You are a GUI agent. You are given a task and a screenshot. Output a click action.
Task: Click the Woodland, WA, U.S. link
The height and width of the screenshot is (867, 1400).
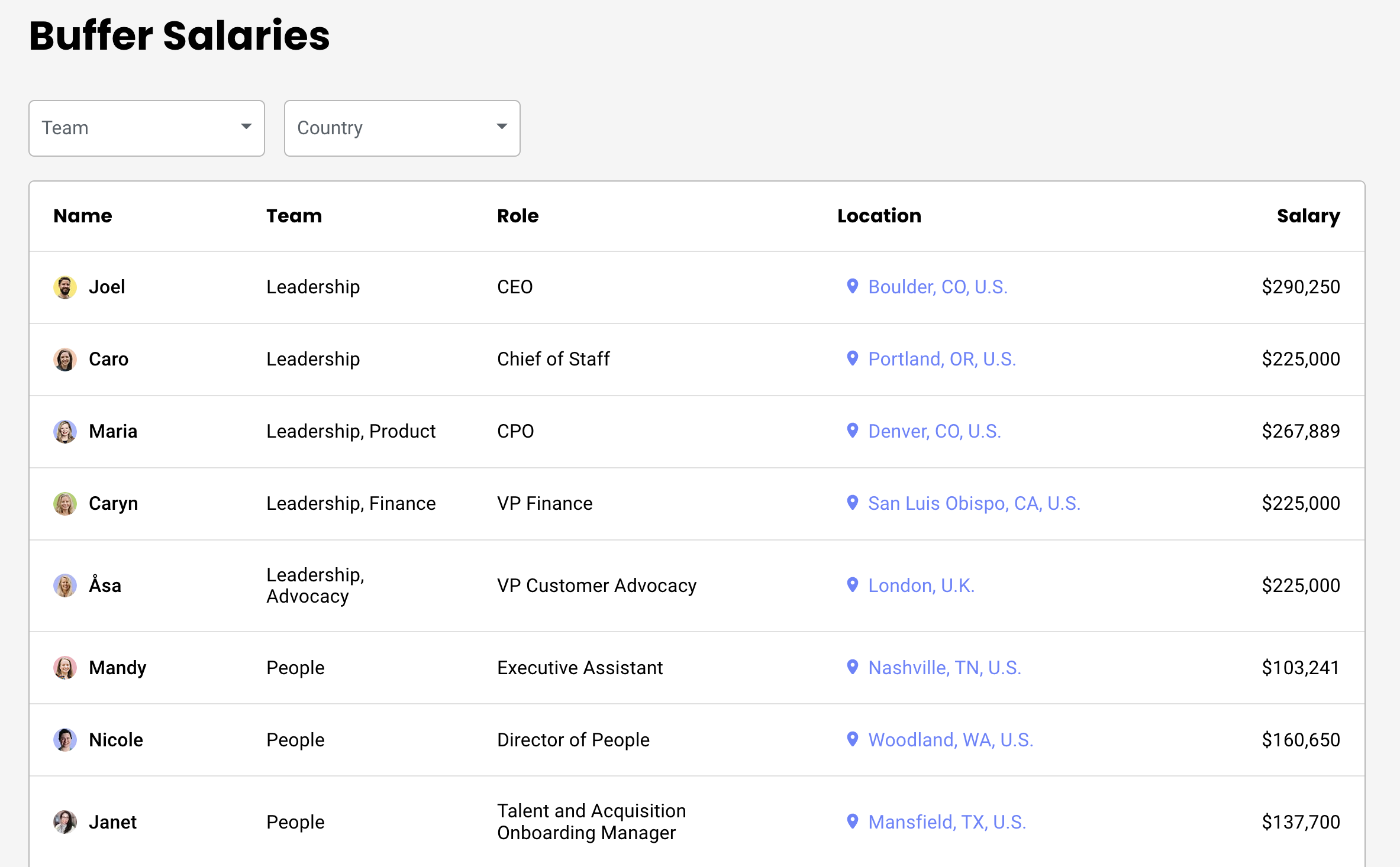[x=950, y=740]
